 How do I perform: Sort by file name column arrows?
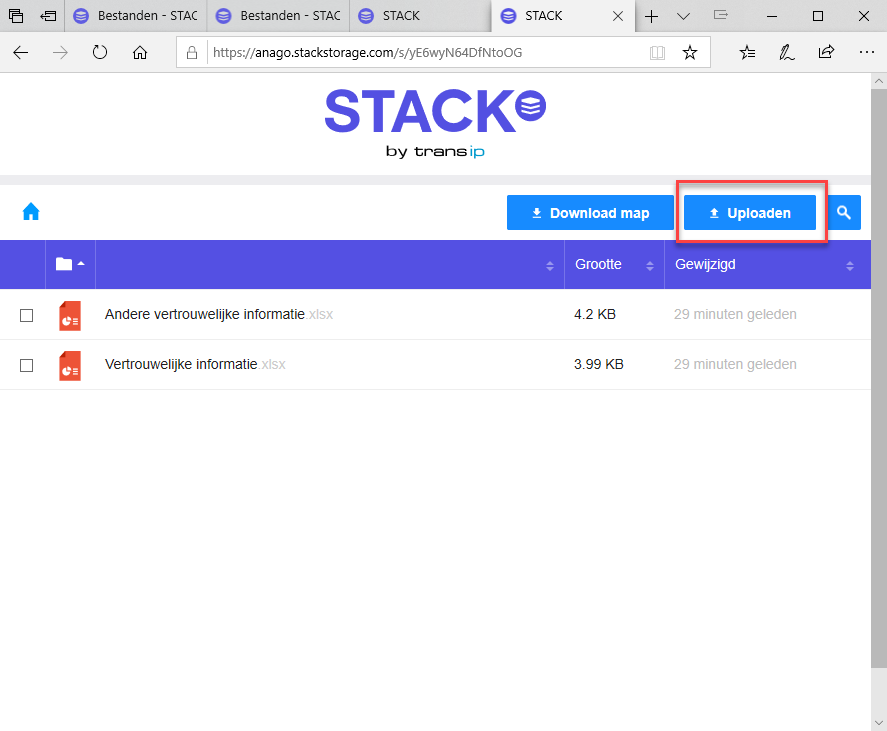point(549,266)
